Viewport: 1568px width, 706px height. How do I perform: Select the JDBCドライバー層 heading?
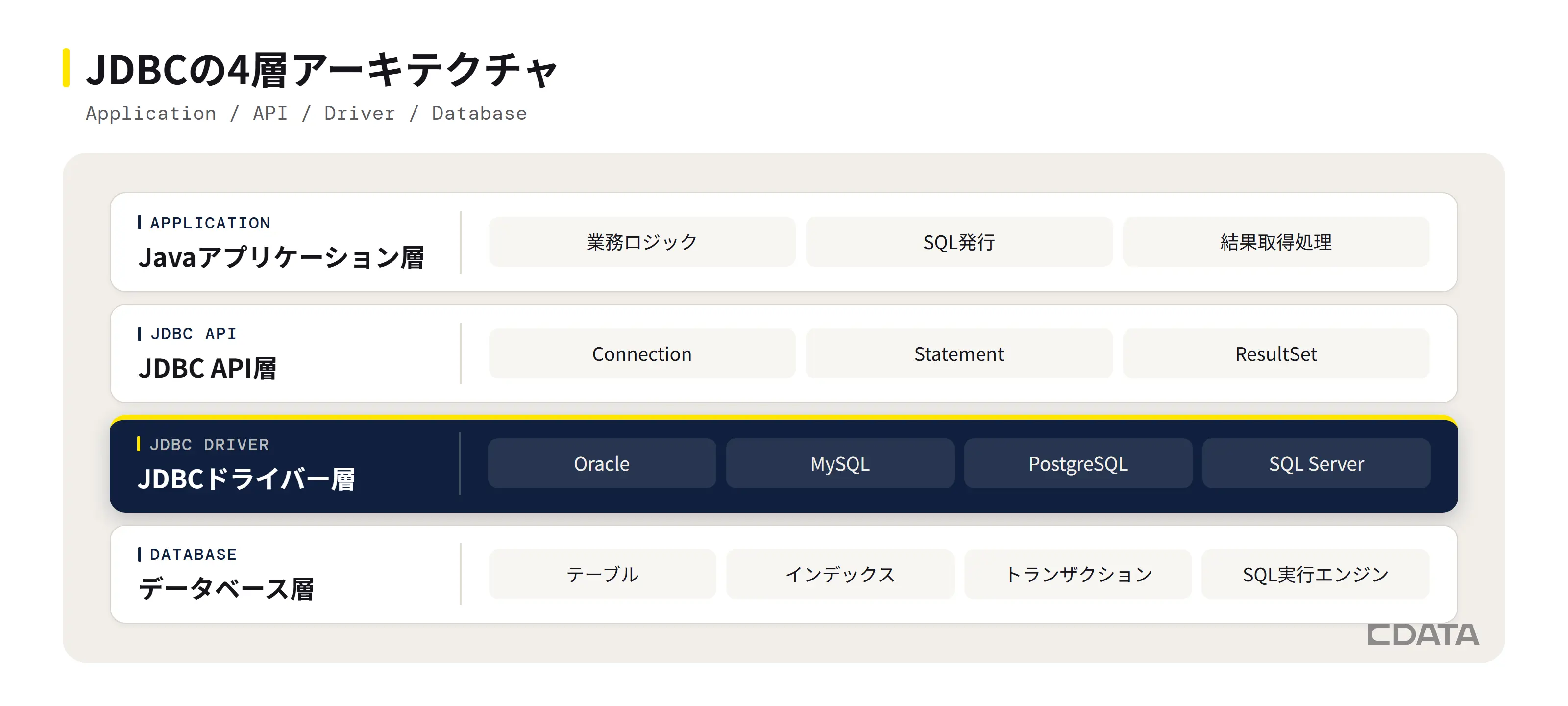[246, 479]
